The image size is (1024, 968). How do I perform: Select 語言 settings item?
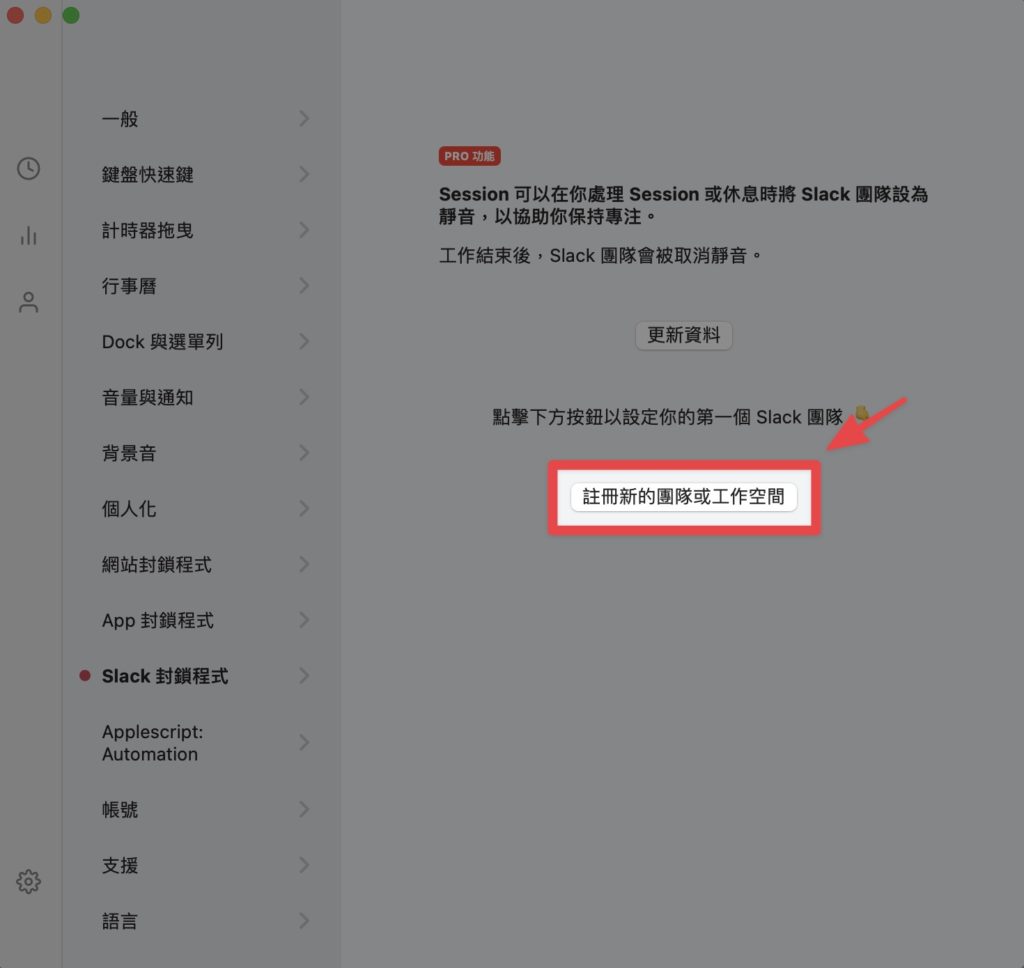click(x=205, y=921)
